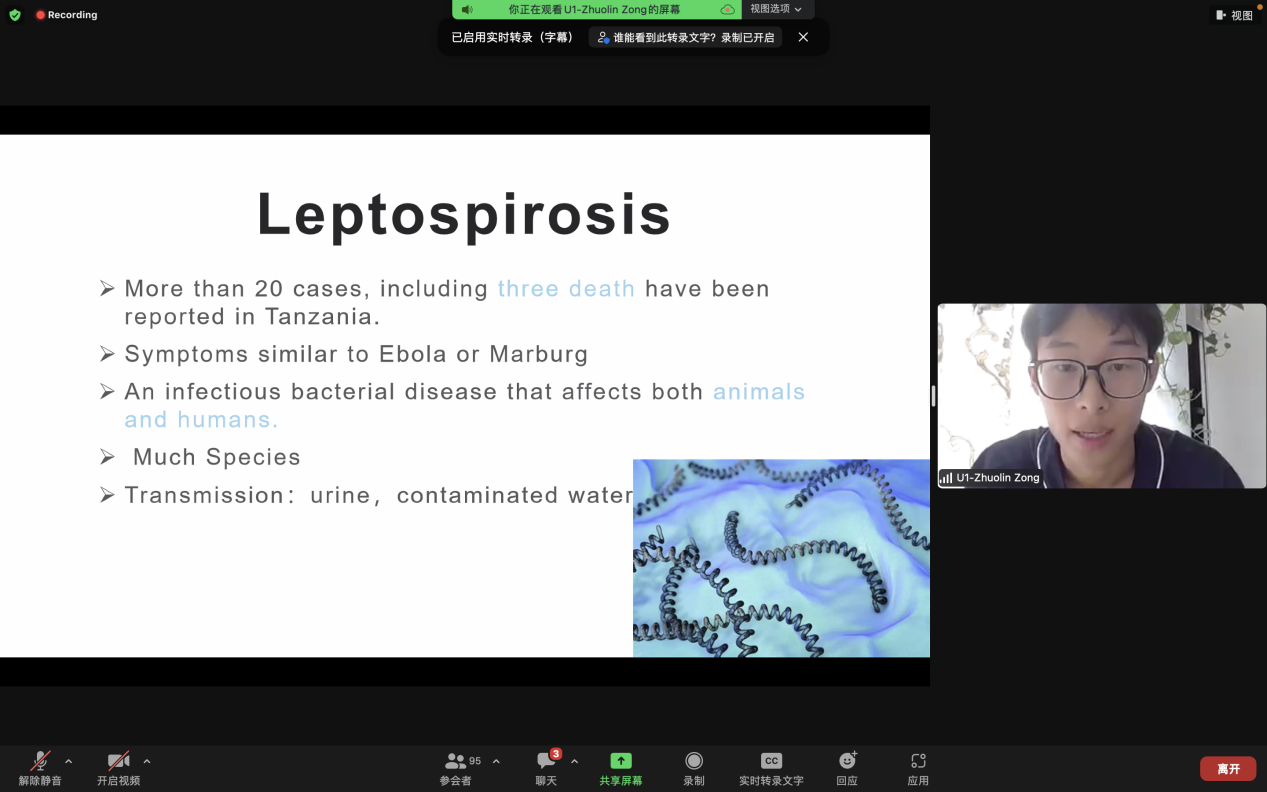The width and height of the screenshot is (1267, 792).
Task: Click the red Leave meeting button
Action: pos(1228,769)
